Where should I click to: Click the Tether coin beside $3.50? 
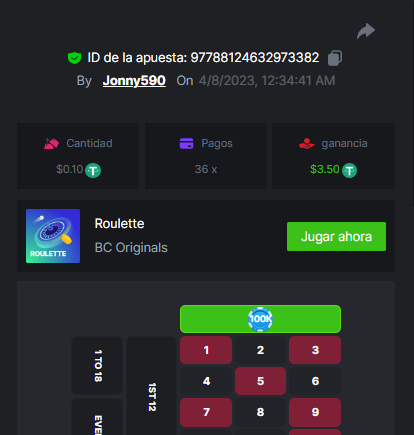[x=349, y=170]
